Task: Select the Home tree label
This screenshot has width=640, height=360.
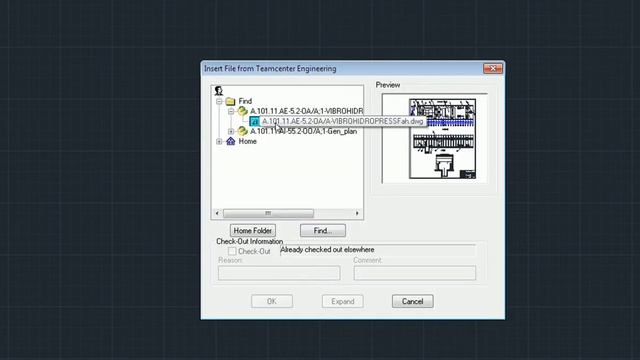Action: point(247,141)
